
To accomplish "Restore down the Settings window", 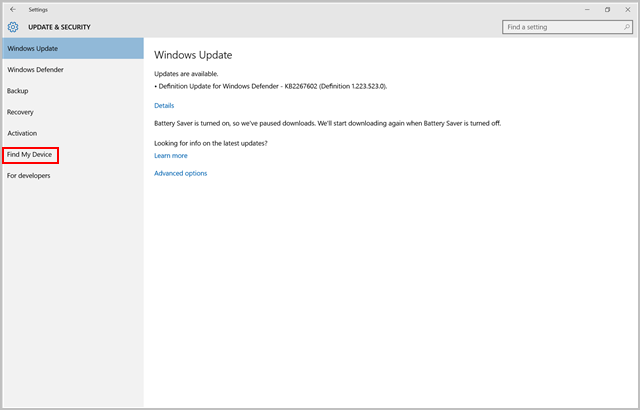I will (607, 9).
